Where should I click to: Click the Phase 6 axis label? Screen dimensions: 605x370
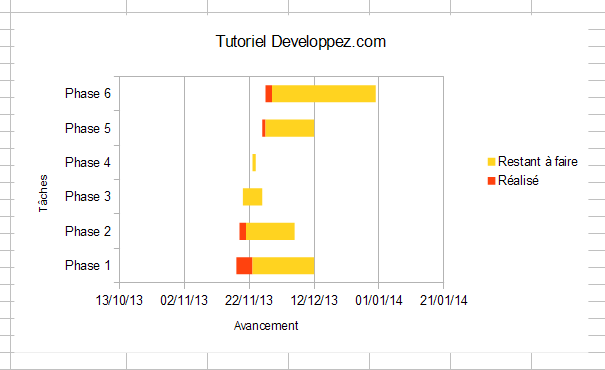[x=88, y=93]
